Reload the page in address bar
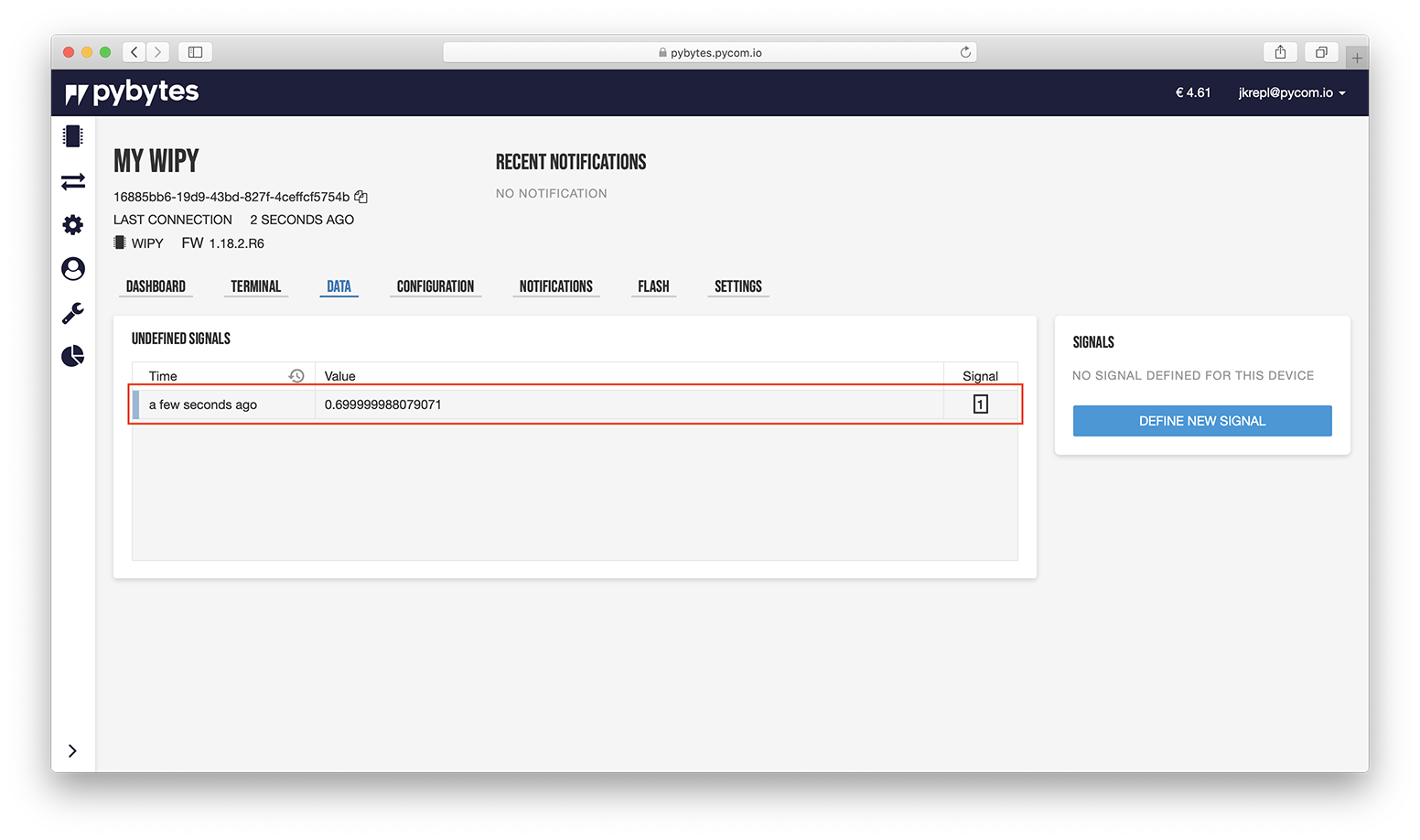 (965, 52)
